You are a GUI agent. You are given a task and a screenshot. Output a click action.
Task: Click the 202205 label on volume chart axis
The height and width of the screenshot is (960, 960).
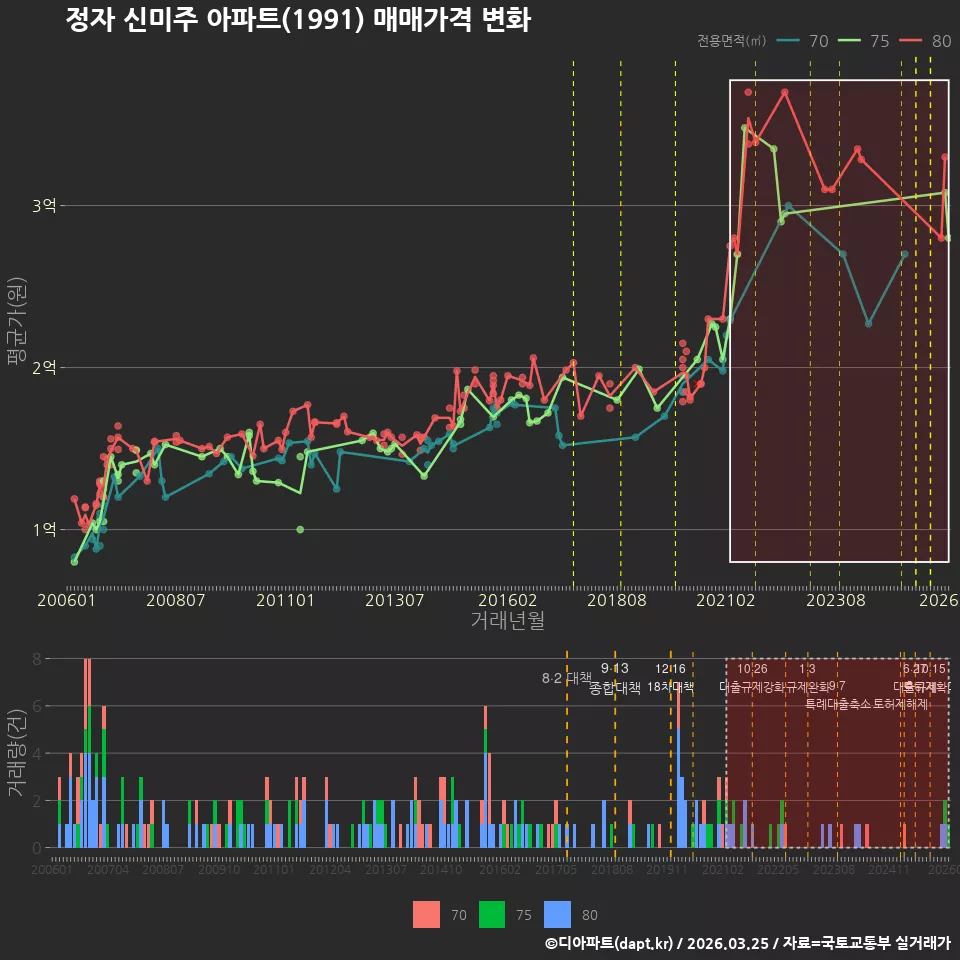point(778,869)
